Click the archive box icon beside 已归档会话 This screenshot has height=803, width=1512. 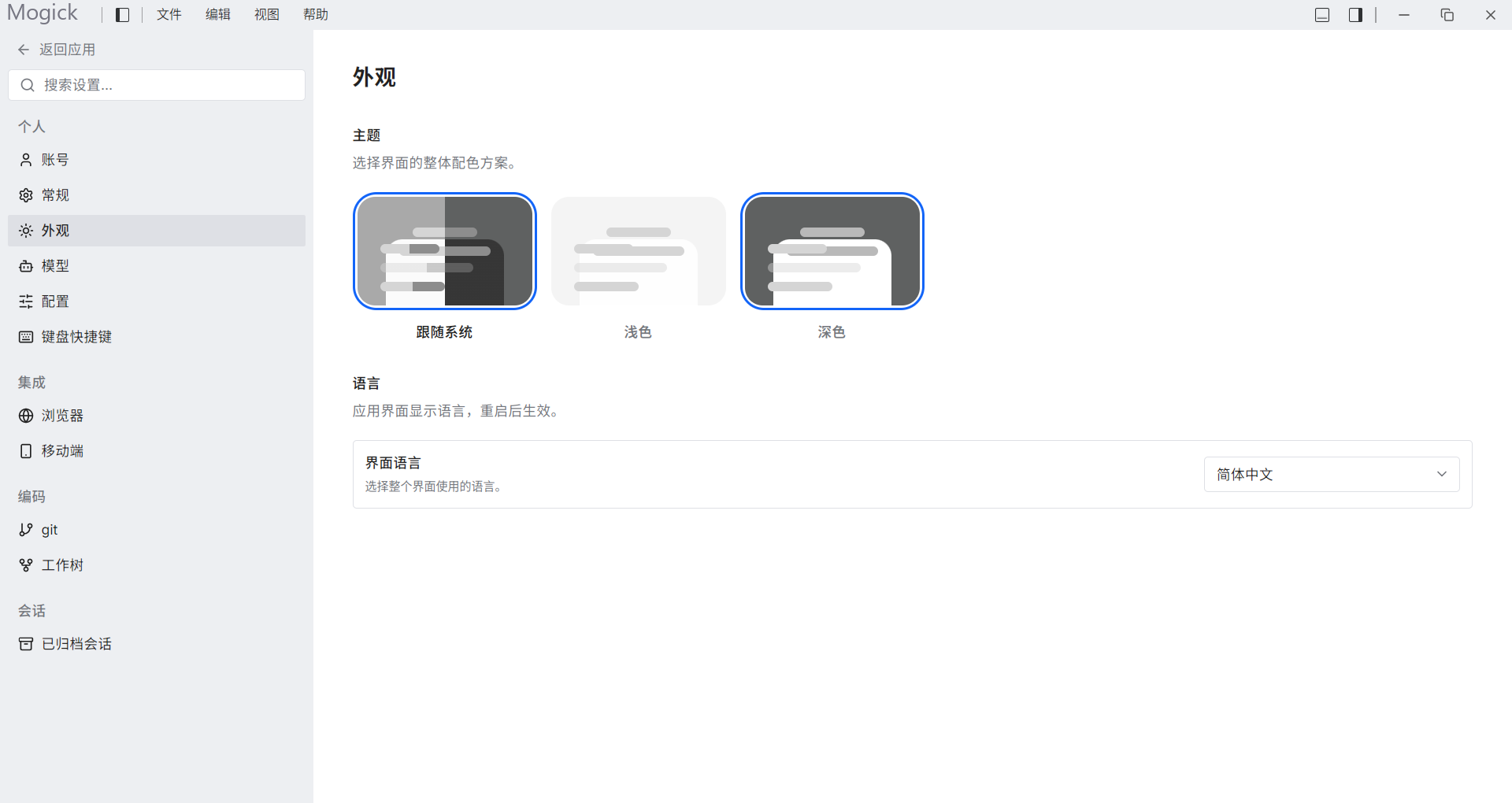pyautogui.click(x=26, y=644)
